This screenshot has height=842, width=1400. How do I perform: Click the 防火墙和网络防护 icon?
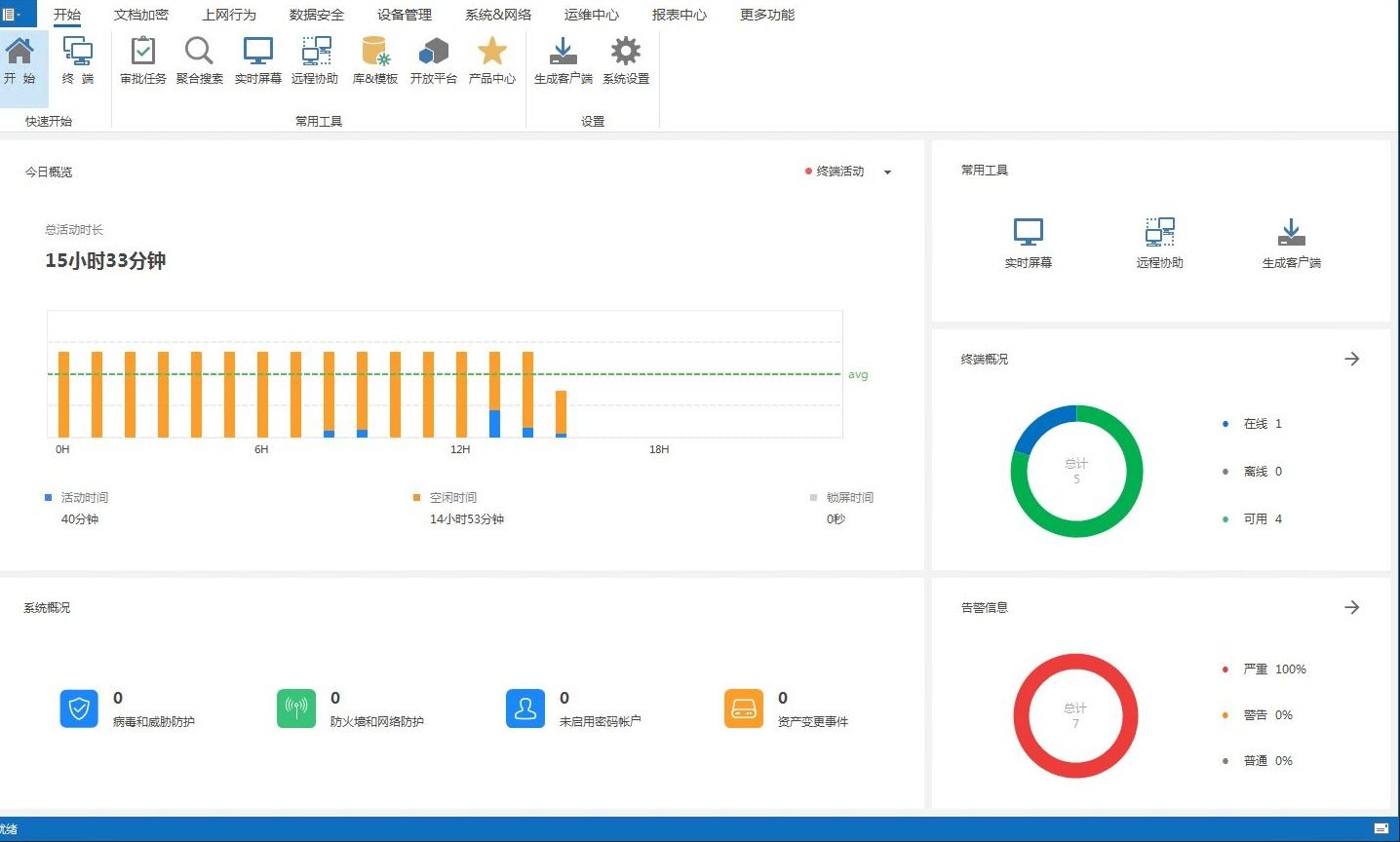click(296, 708)
